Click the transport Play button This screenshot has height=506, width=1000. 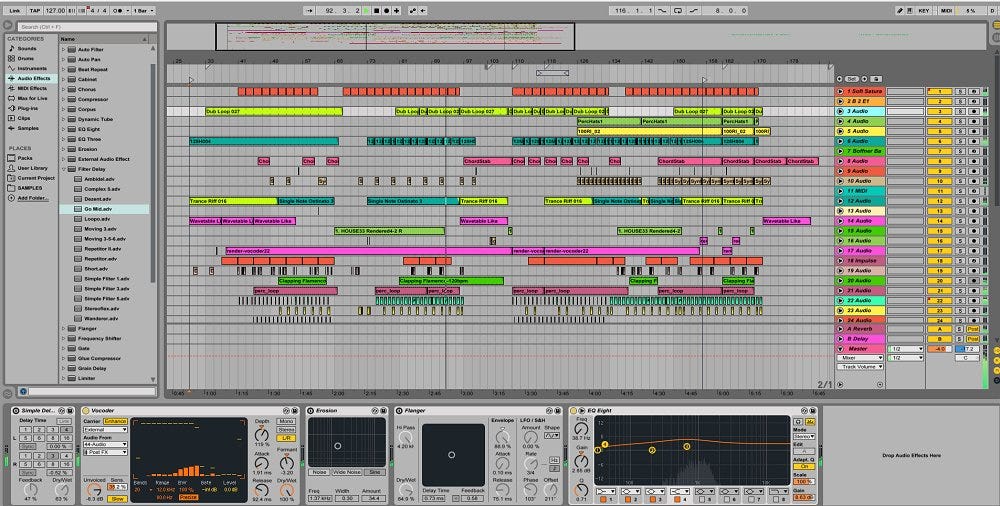tap(366, 10)
